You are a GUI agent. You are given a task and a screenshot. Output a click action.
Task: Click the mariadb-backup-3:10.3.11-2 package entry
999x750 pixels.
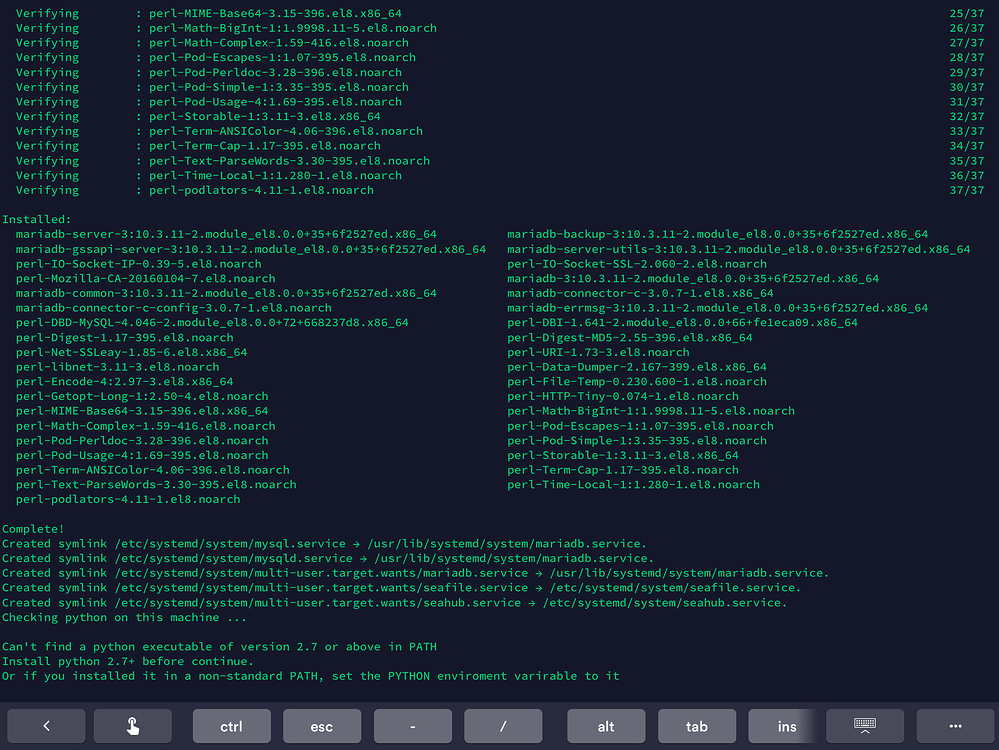717,234
